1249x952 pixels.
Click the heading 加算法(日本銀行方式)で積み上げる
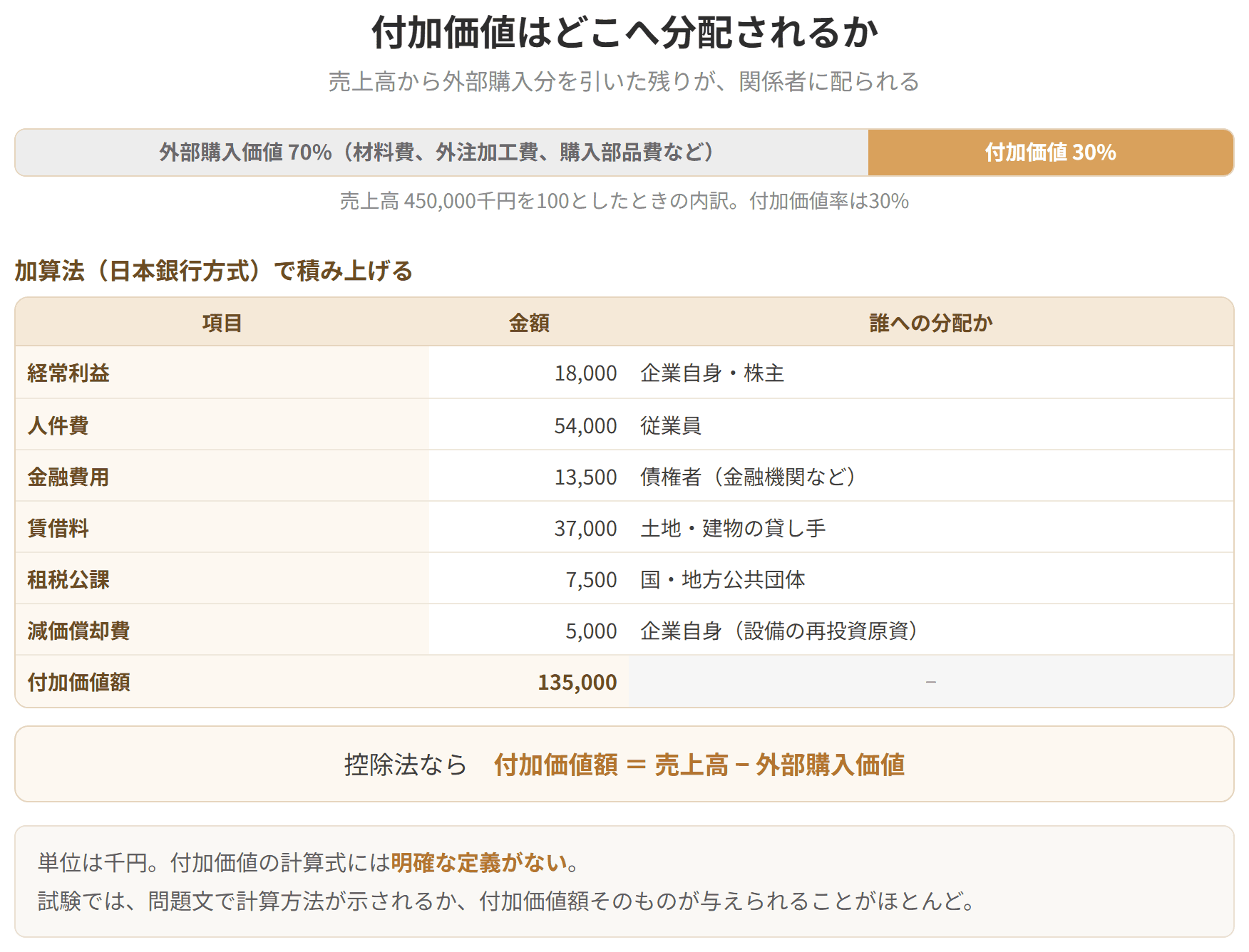coord(214,271)
